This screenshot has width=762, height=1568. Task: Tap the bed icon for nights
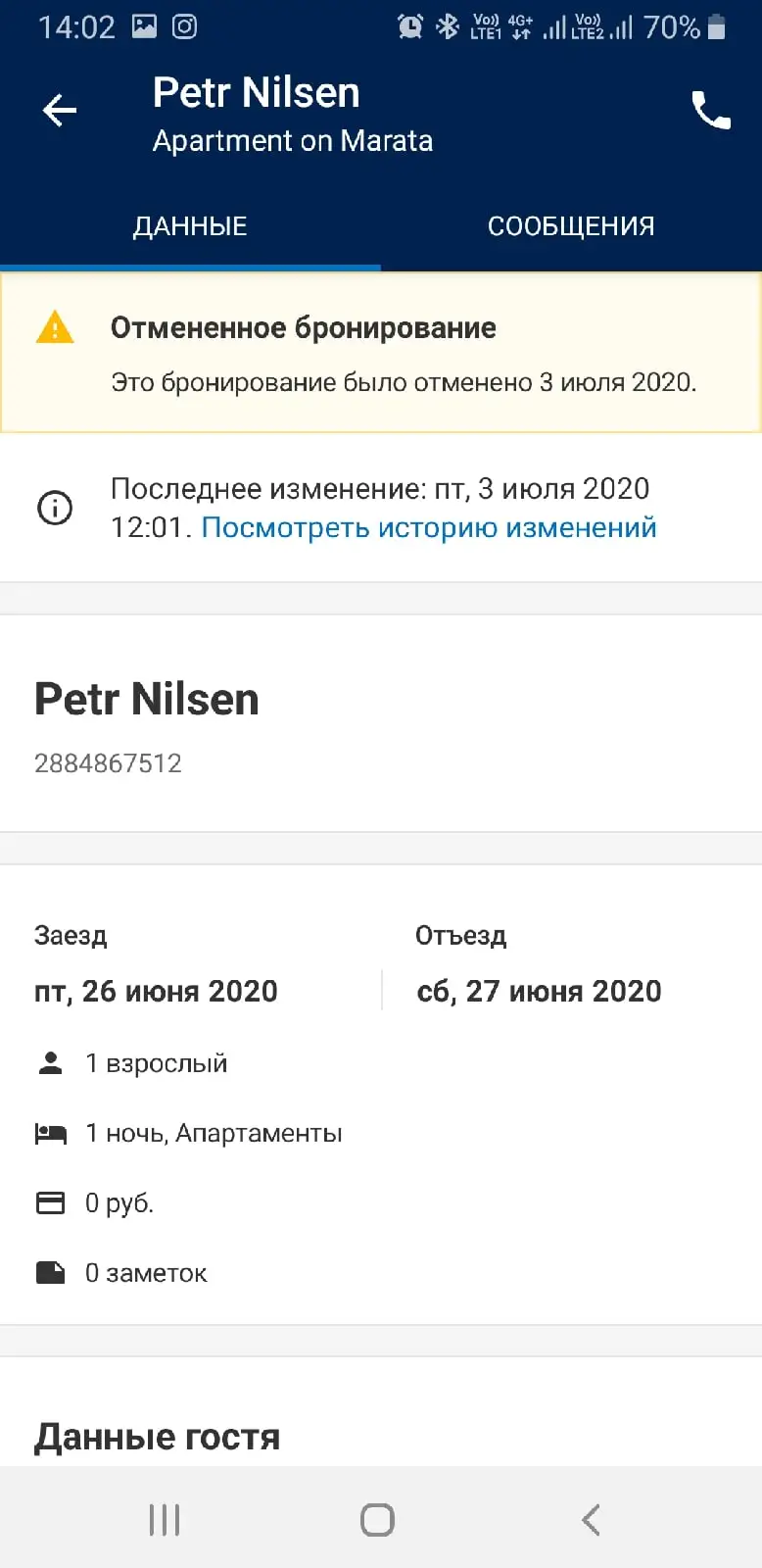tap(51, 1134)
